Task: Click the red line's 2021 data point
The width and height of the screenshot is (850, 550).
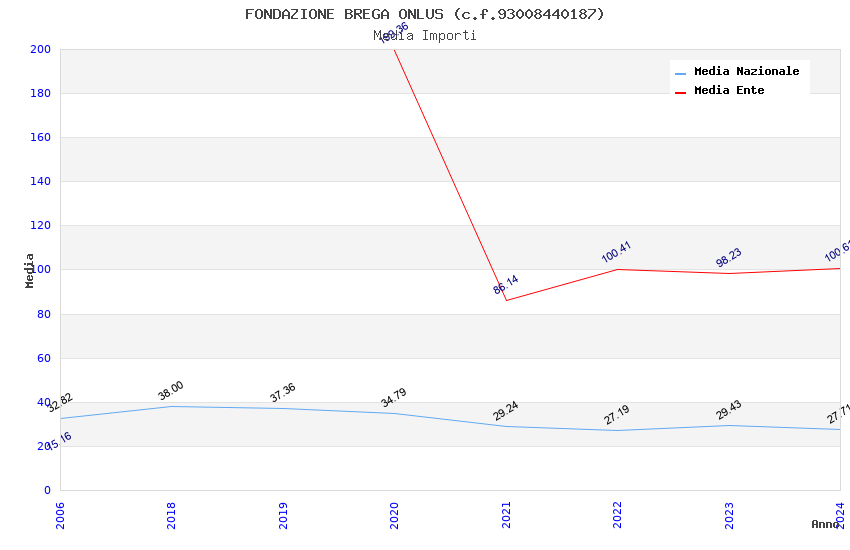Action: click(x=506, y=300)
